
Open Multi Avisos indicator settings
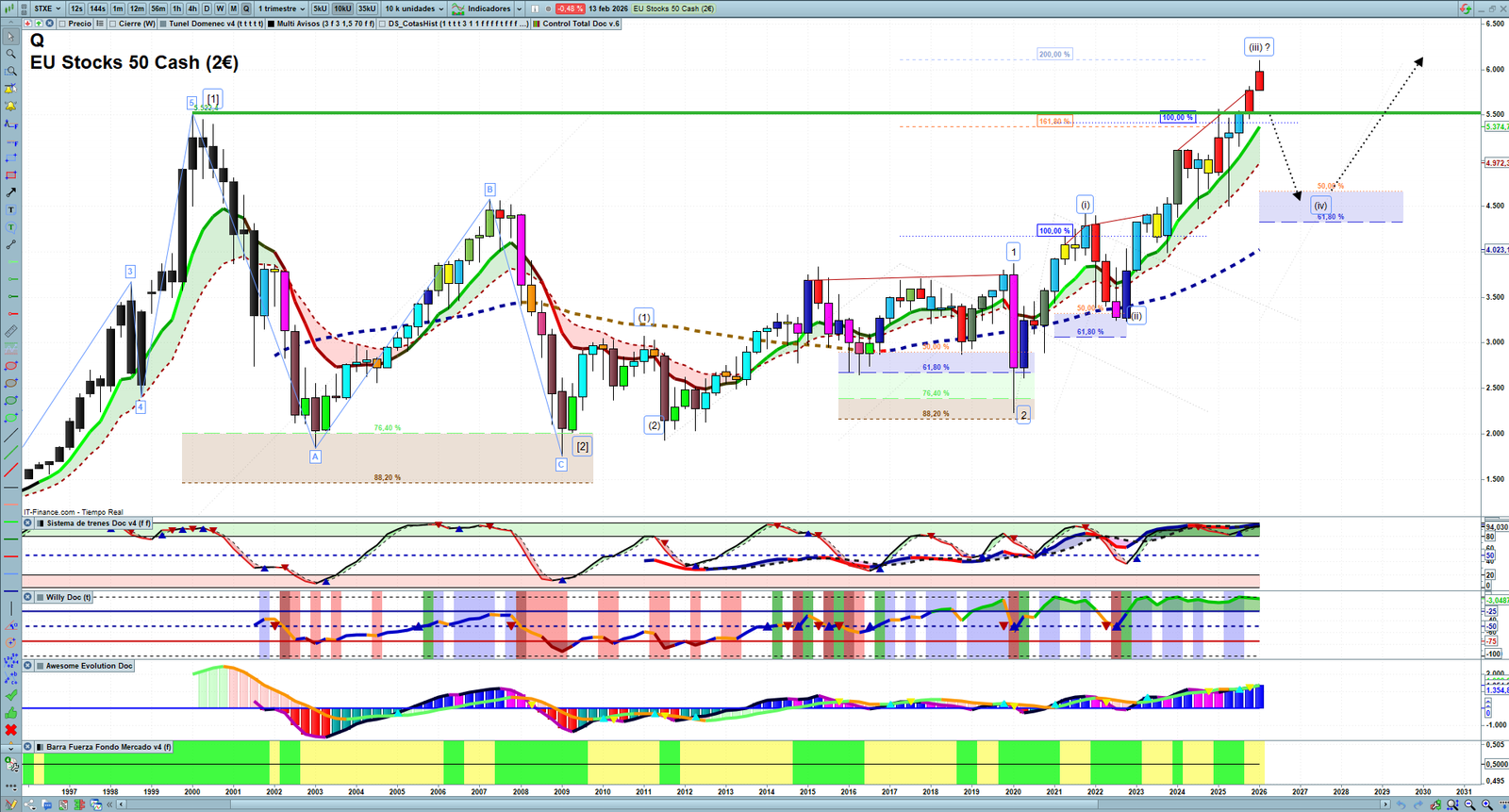[325, 24]
